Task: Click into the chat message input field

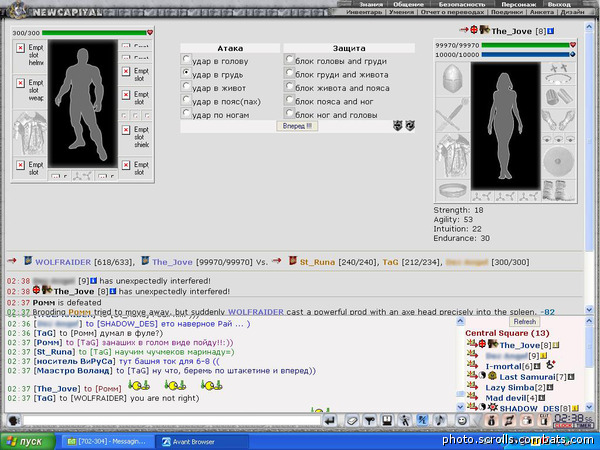Action: click(x=171, y=421)
